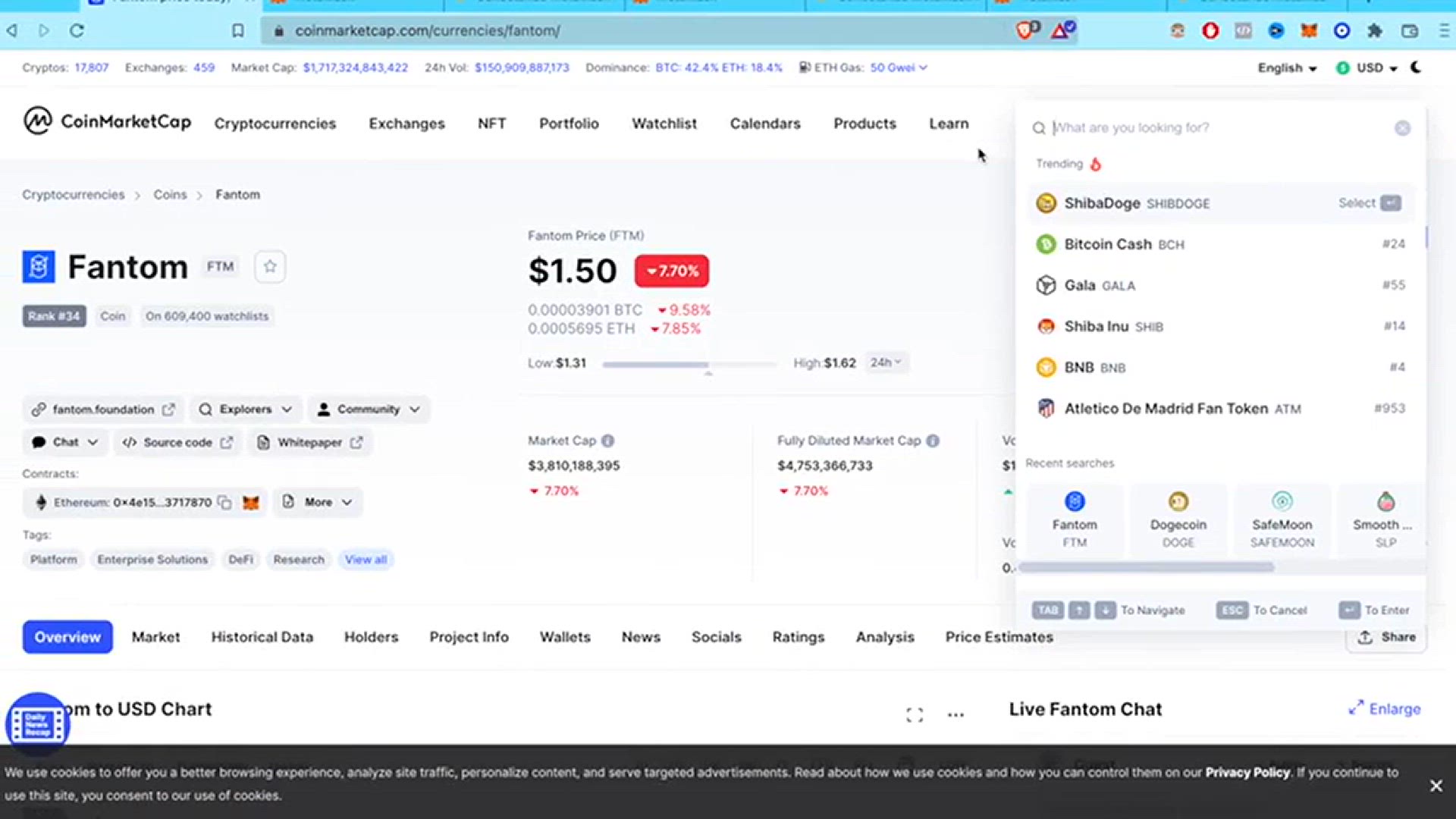Image resolution: width=1456 pixels, height=819 pixels.
Task: Open browser extensions puzzle icon
Action: pos(1375,30)
